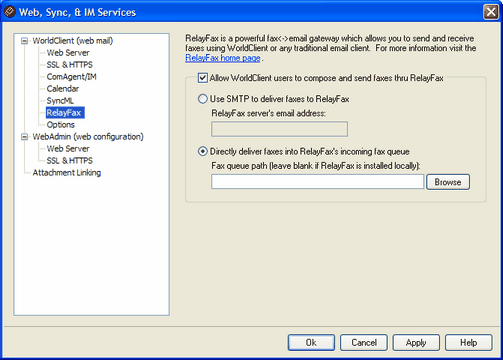Click the Fax queue path field
The image size is (503, 360).
pos(317,182)
